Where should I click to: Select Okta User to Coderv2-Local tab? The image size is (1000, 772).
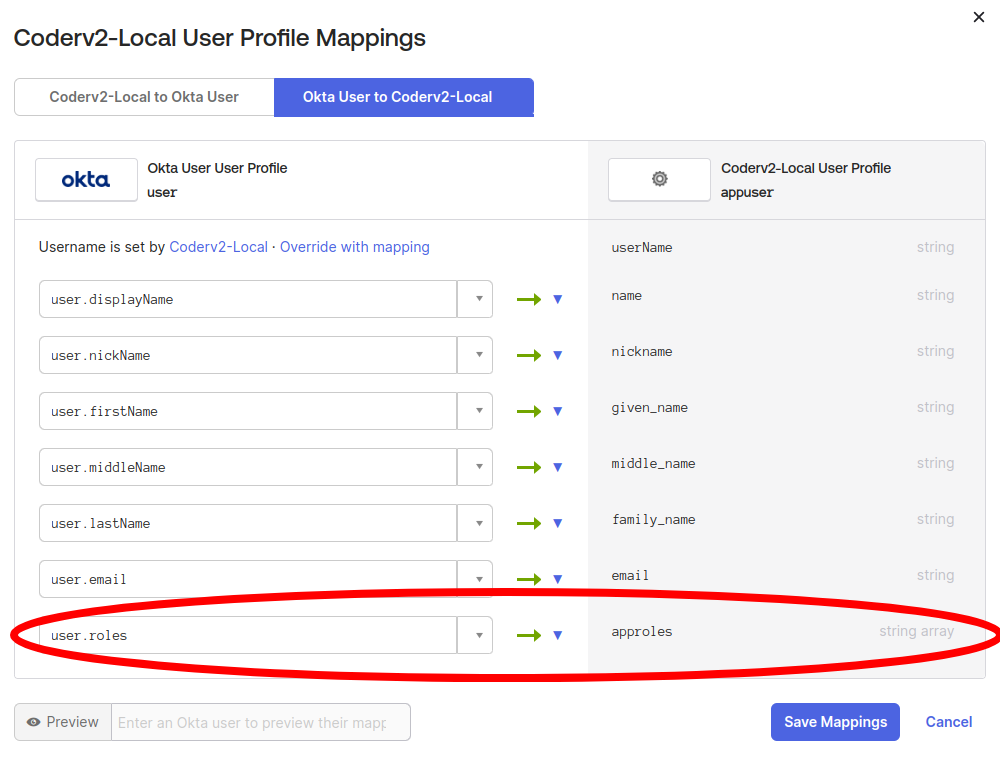[x=404, y=97]
